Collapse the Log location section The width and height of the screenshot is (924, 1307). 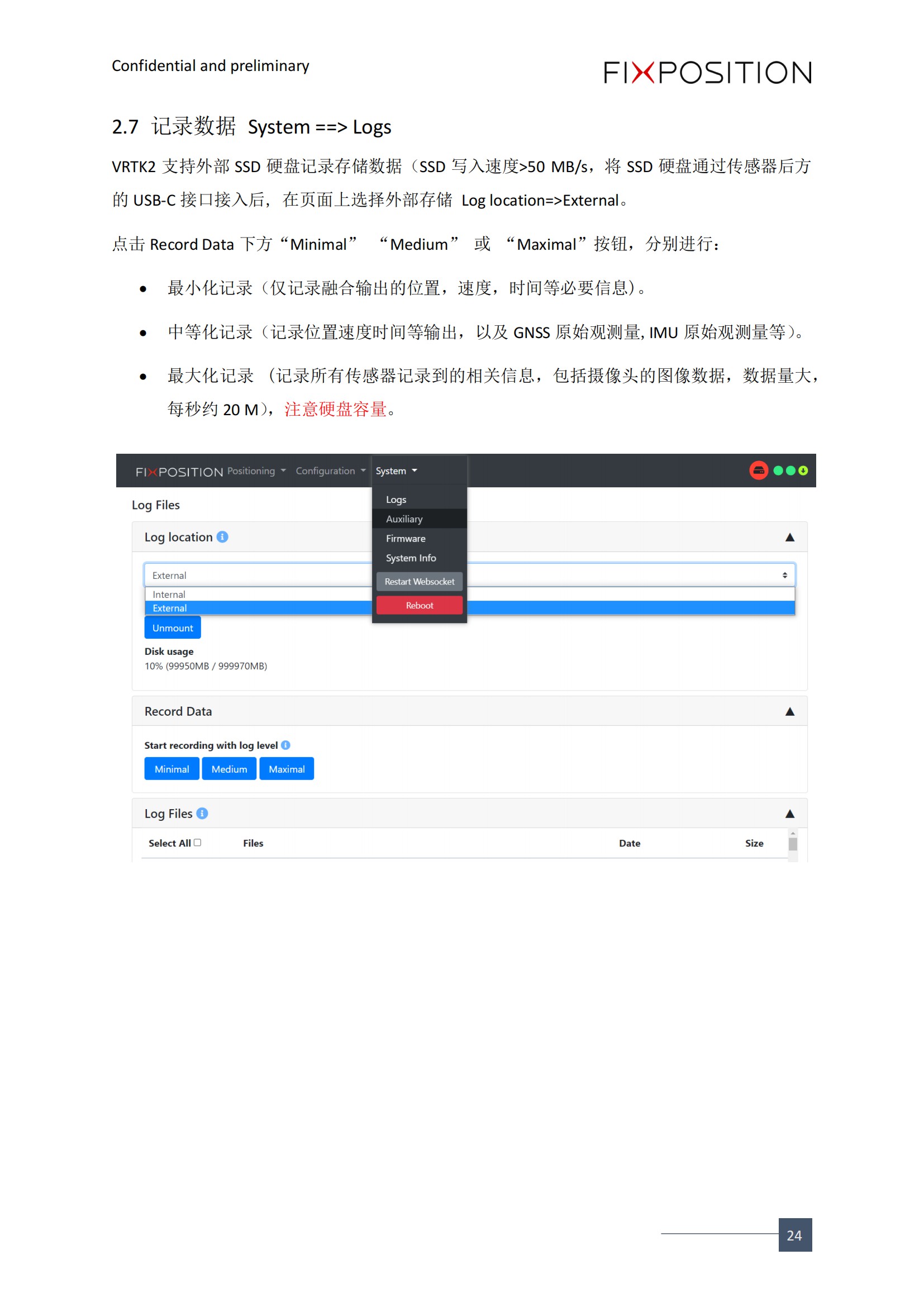[x=790, y=536]
